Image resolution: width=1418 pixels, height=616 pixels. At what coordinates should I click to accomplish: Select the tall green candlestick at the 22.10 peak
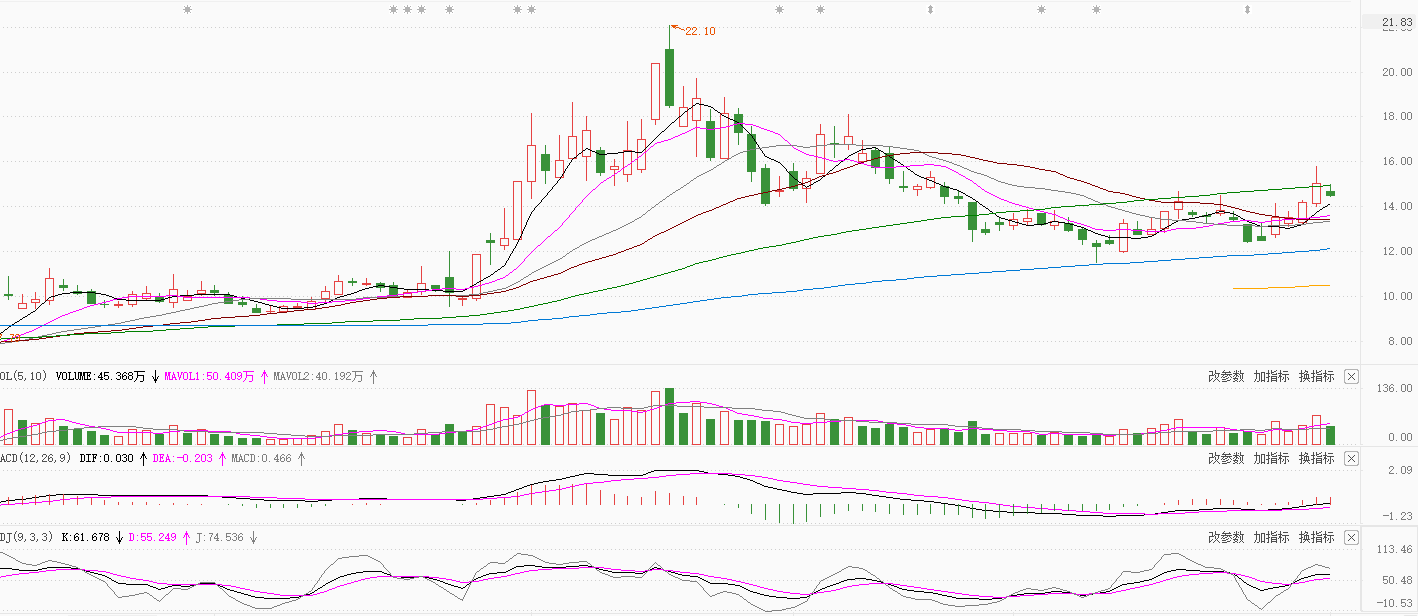pyautogui.click(x=669, y=77)
